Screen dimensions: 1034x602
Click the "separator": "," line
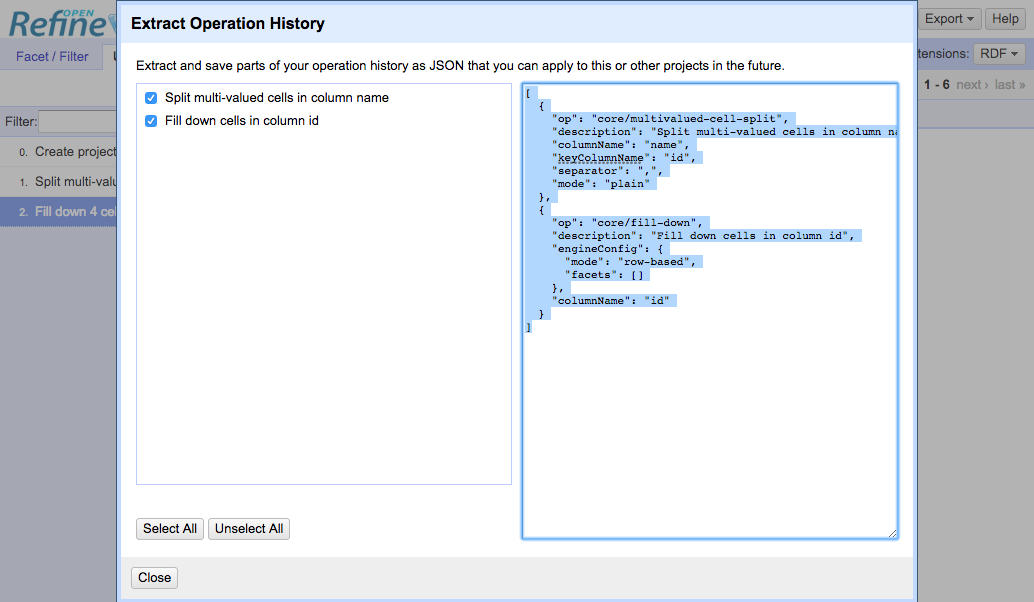607,171
